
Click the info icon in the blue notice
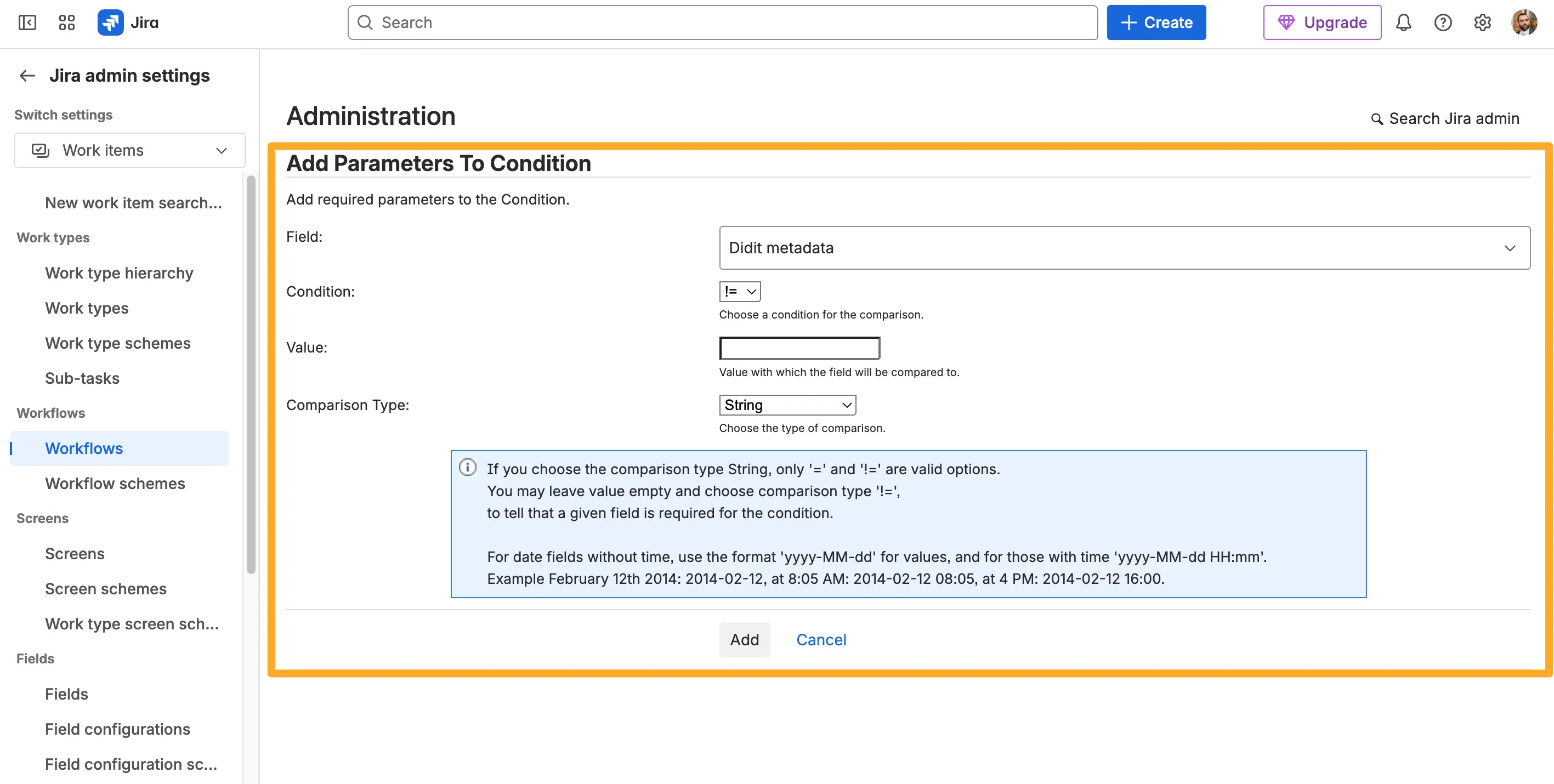(x=468, y=467)
